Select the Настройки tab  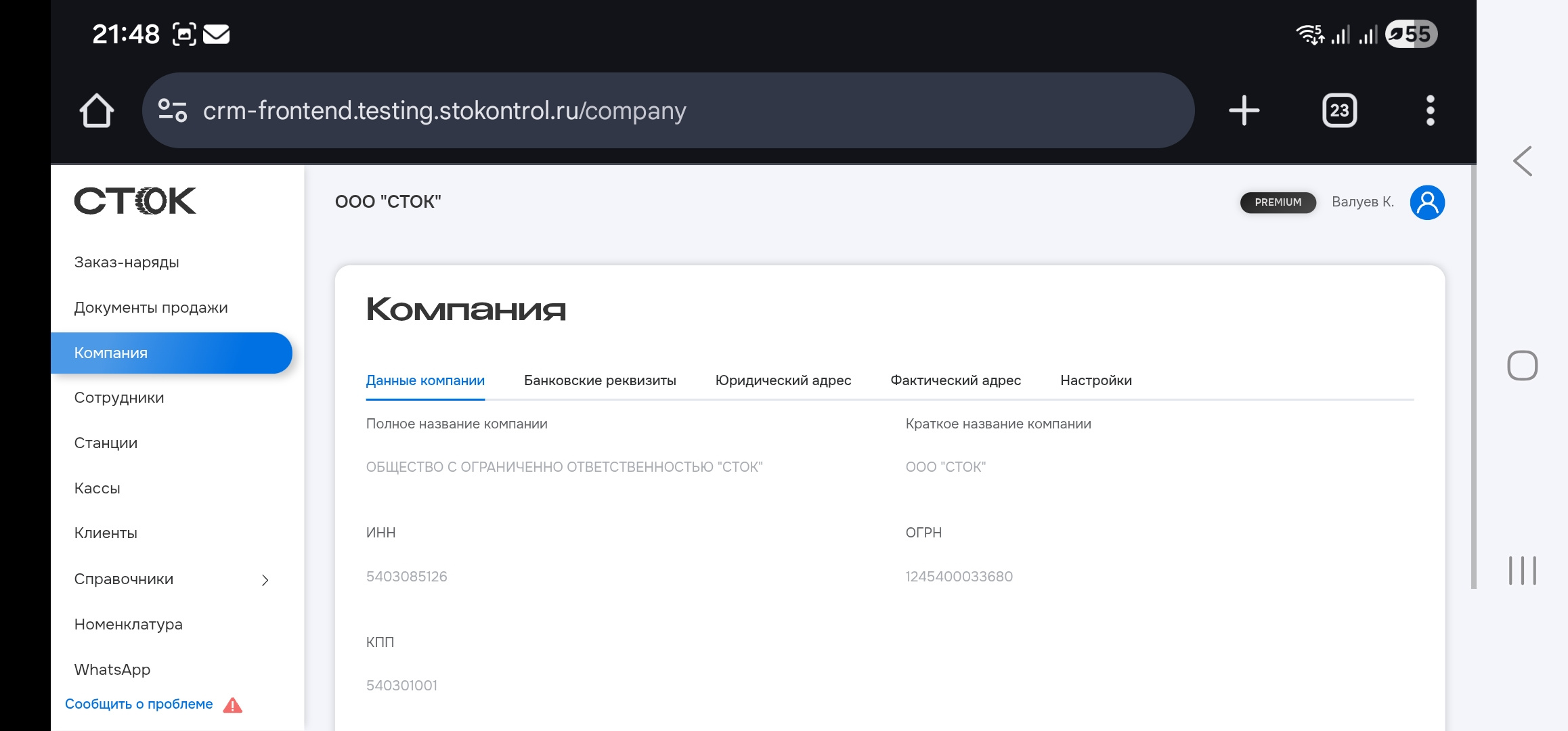tap(1095, 380)
